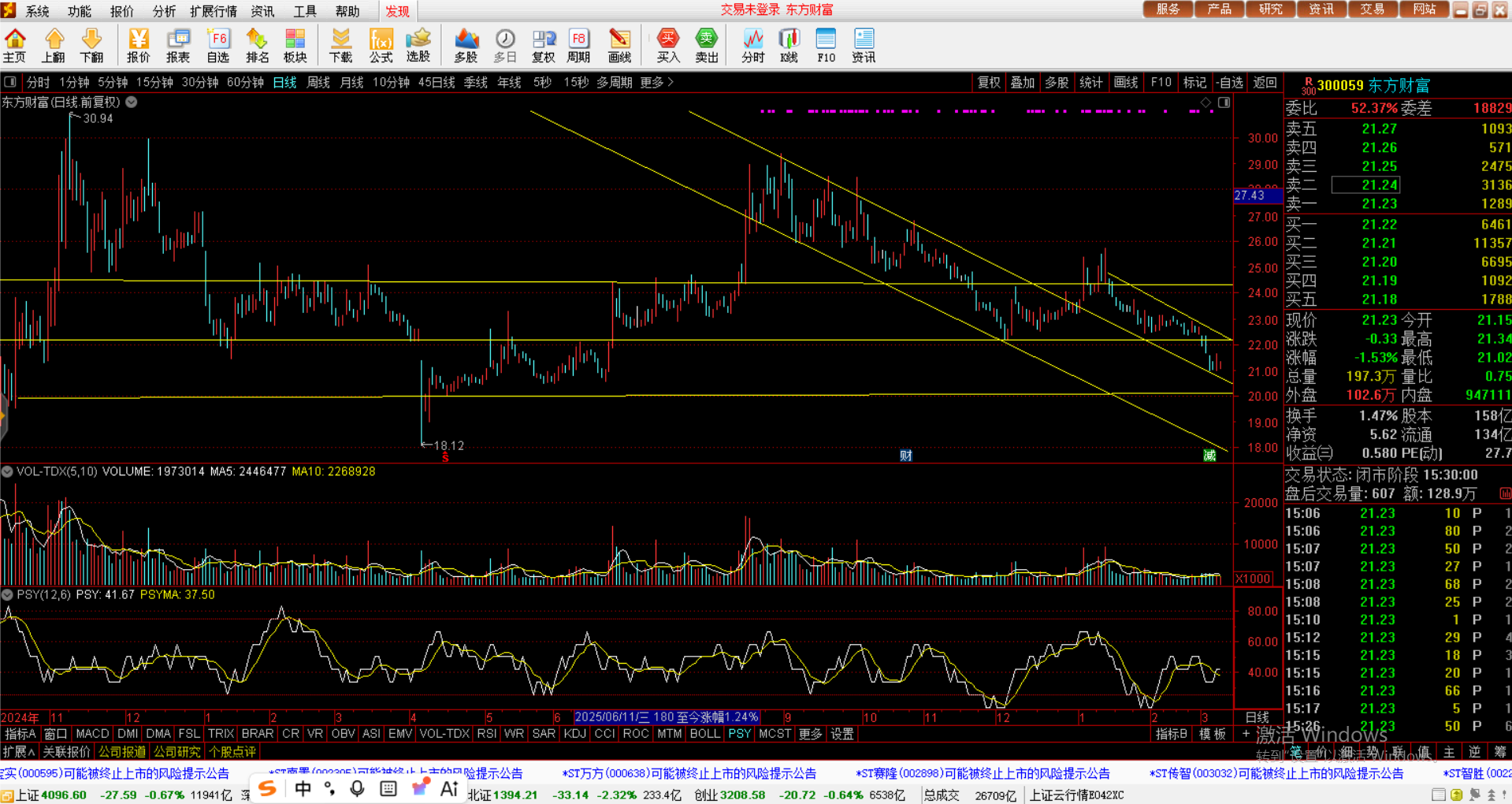This screenshot has width=1512, height=804.
Task: Click the 下载 download toolbar icon
Action: [x=341, y=46]
